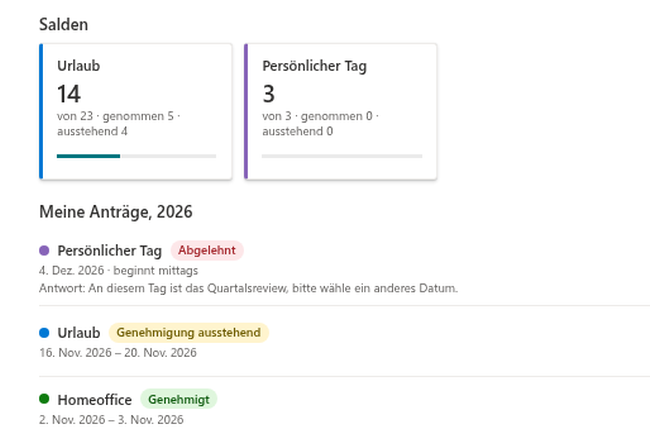Click the Abgelehnt status badge

[x=207, y=251]
